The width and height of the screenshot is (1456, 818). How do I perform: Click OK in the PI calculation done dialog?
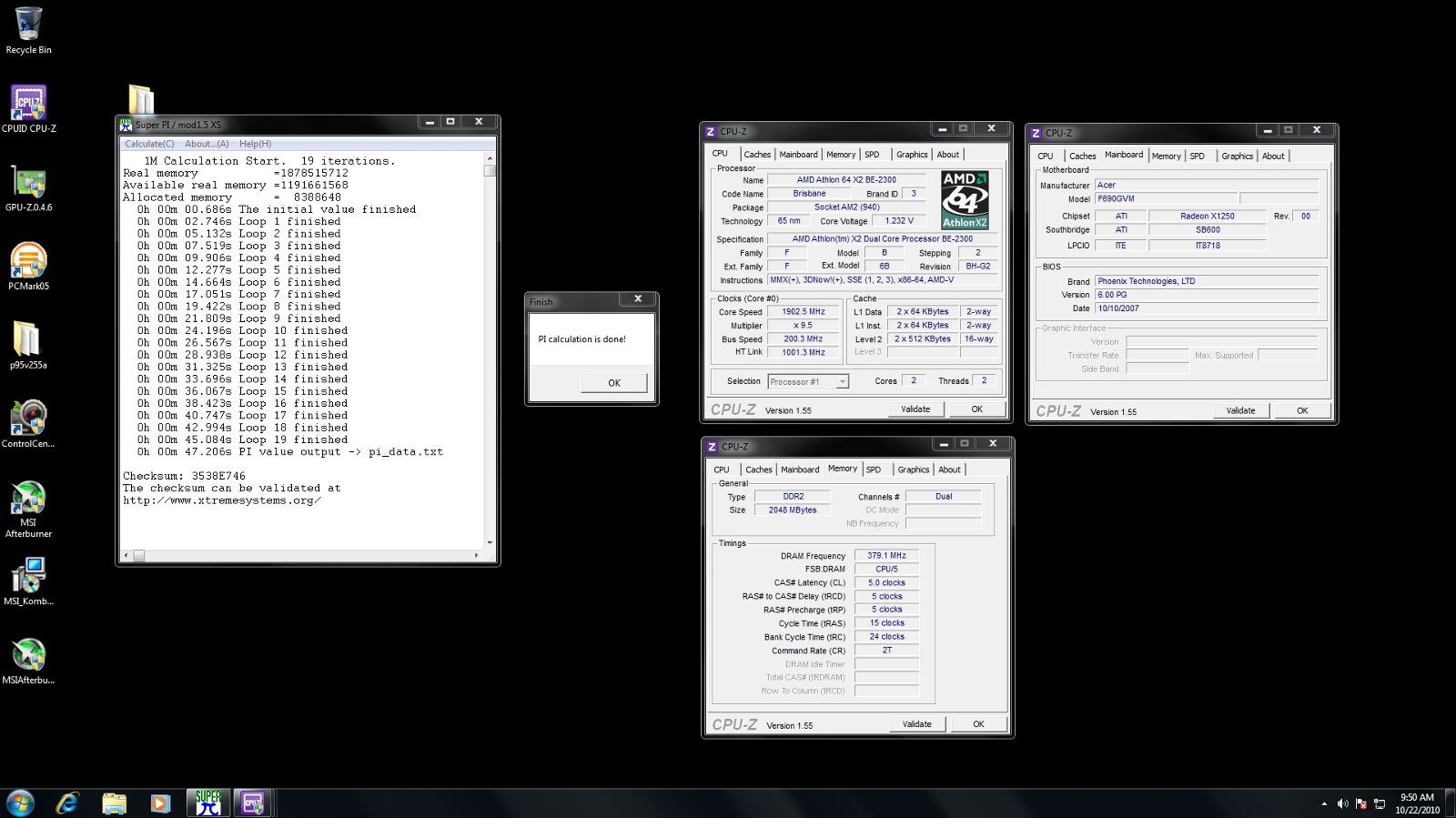pos(614,383)
